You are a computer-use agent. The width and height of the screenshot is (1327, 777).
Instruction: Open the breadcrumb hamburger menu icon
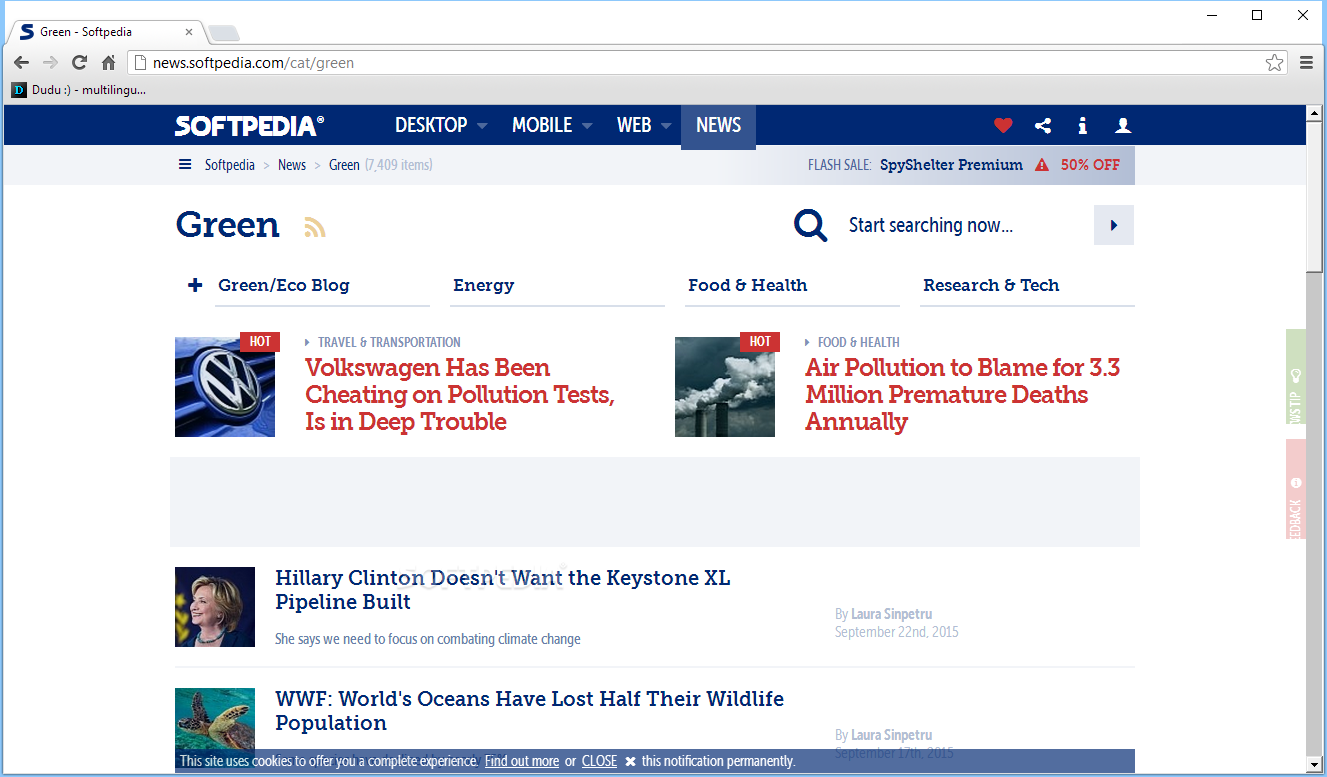[185, 165]
